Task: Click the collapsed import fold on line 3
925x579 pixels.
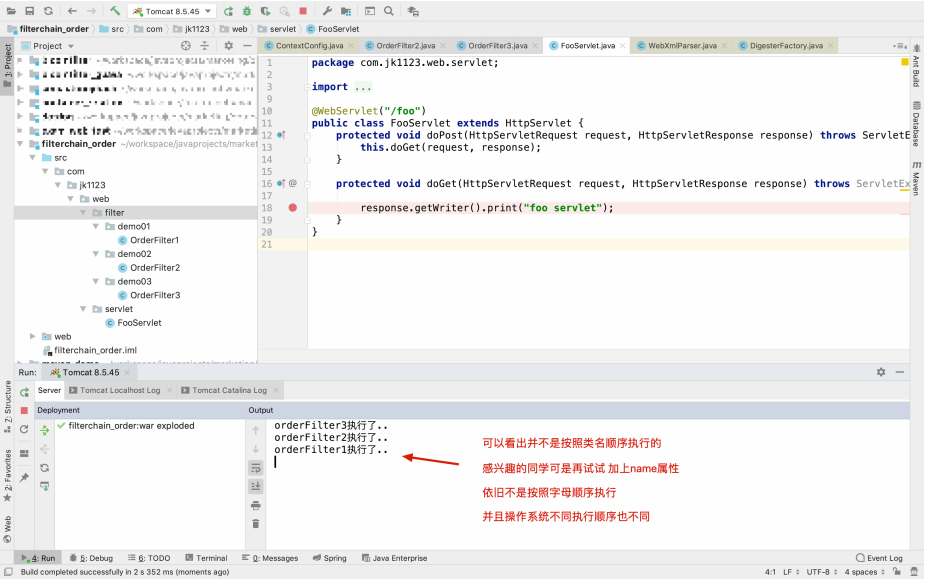Action: coord(363,87)
